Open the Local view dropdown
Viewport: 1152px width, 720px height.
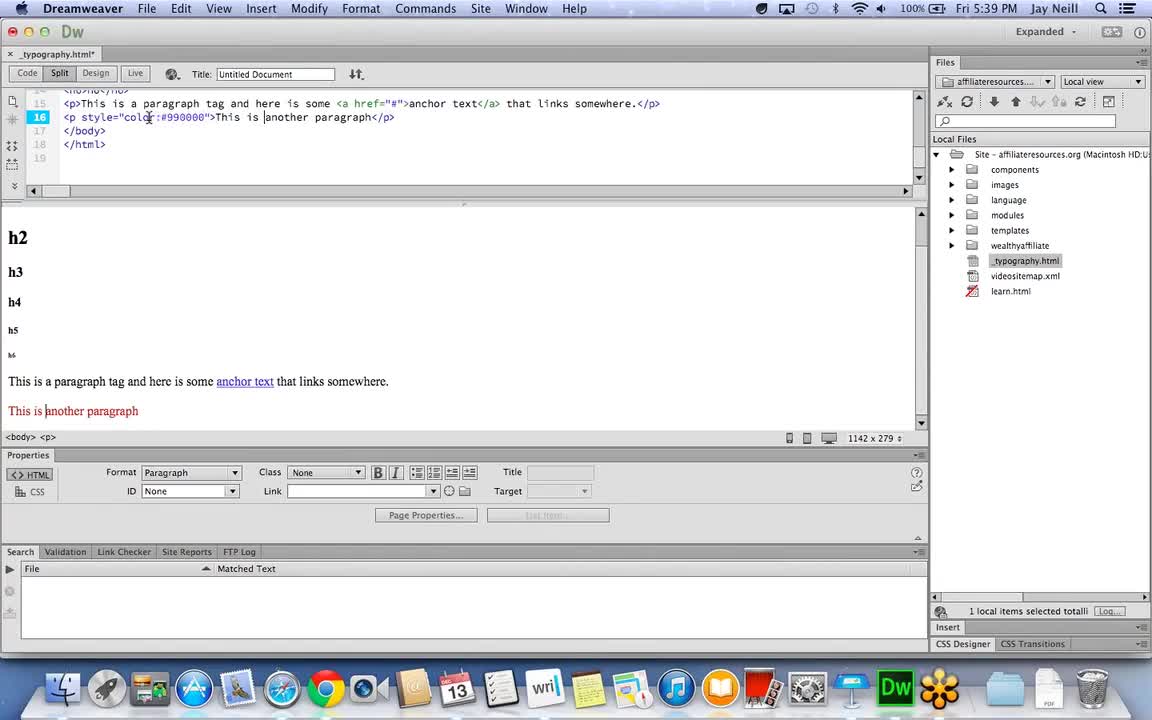click(1102, 82)
